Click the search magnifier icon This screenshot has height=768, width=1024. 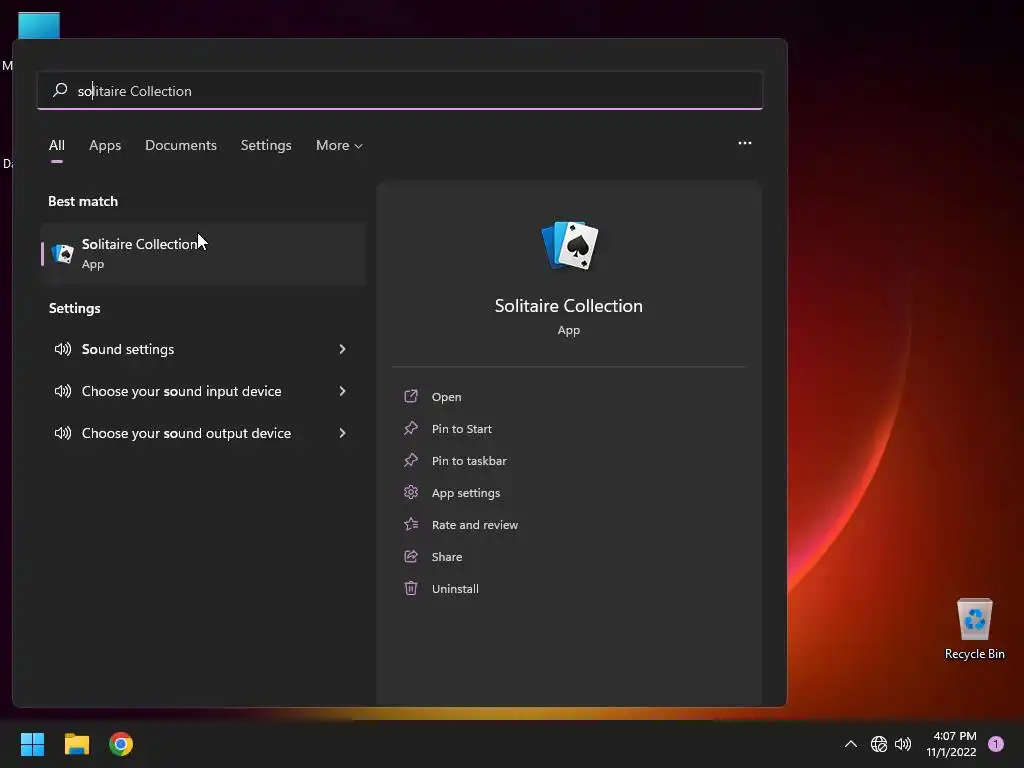click(x=60, y=90)
